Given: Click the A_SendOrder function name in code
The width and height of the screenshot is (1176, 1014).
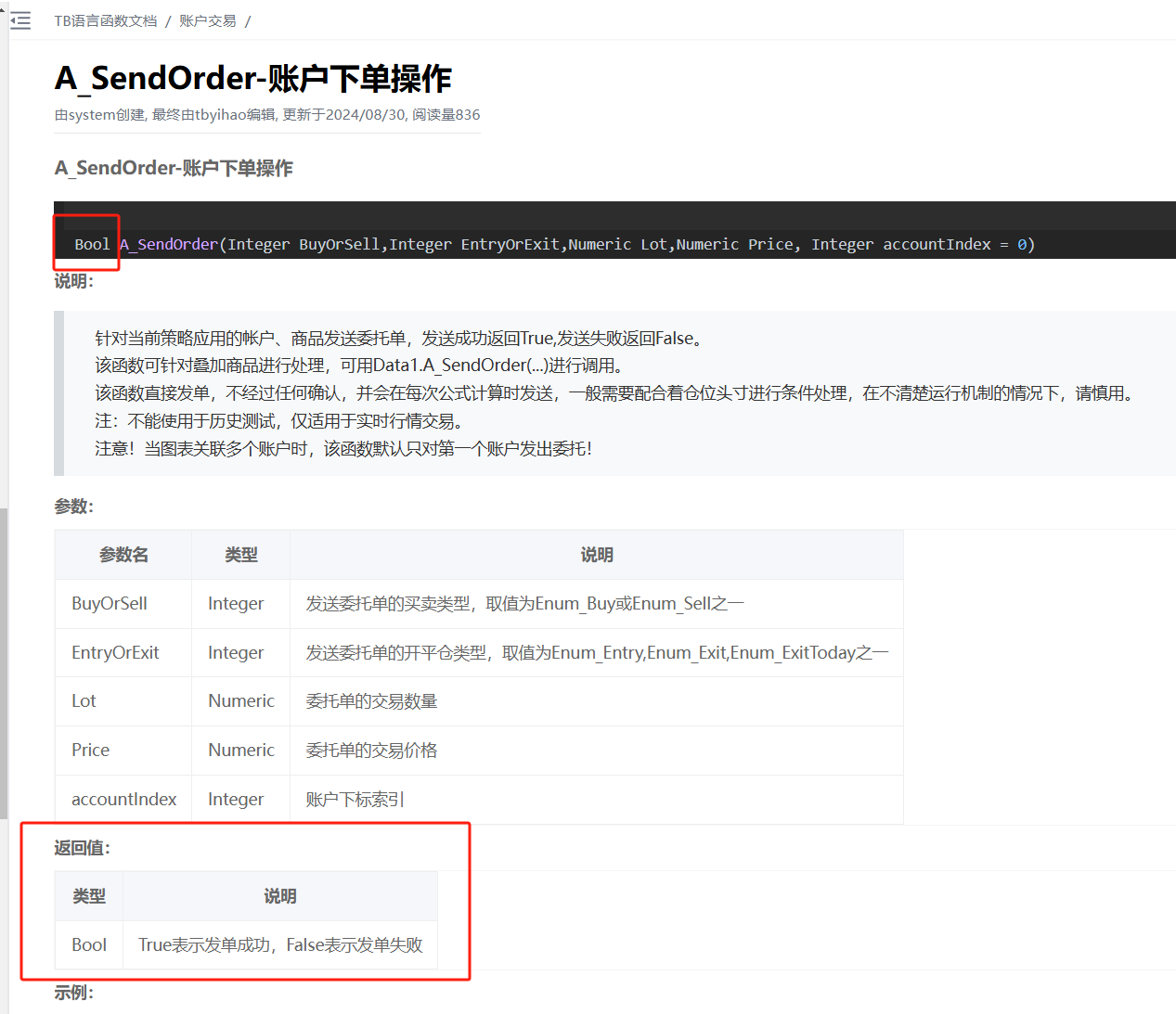Looking at the screenshot, I should click(169, 244).
